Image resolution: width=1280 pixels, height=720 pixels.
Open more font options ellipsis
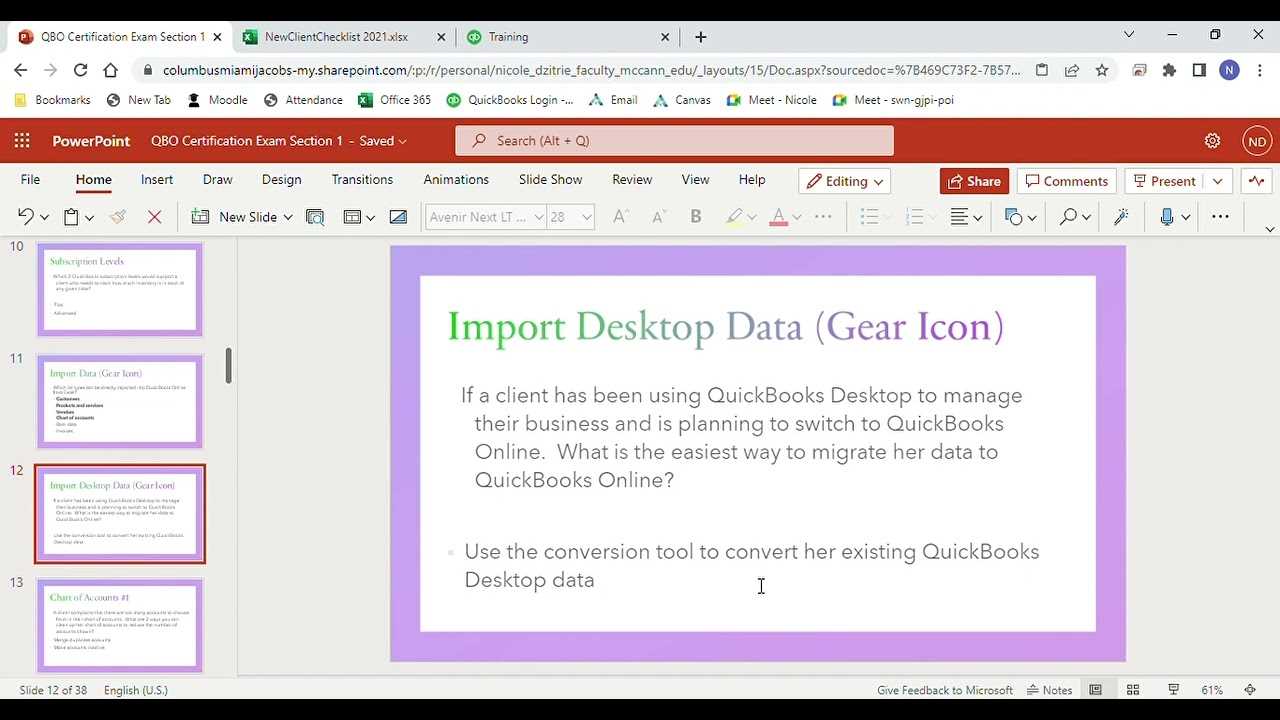[823, 217]
